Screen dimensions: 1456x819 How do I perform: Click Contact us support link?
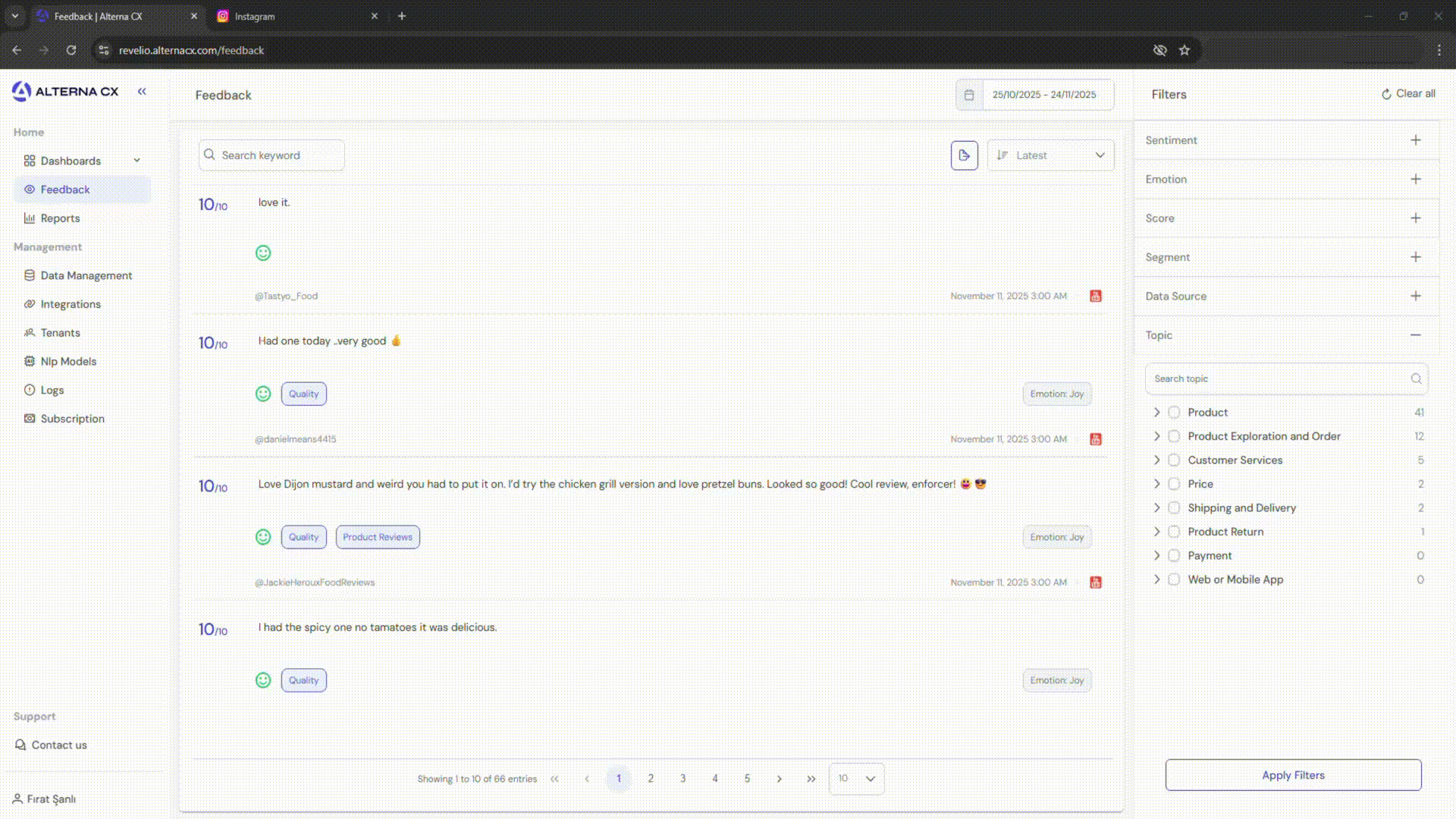(51, 745)
